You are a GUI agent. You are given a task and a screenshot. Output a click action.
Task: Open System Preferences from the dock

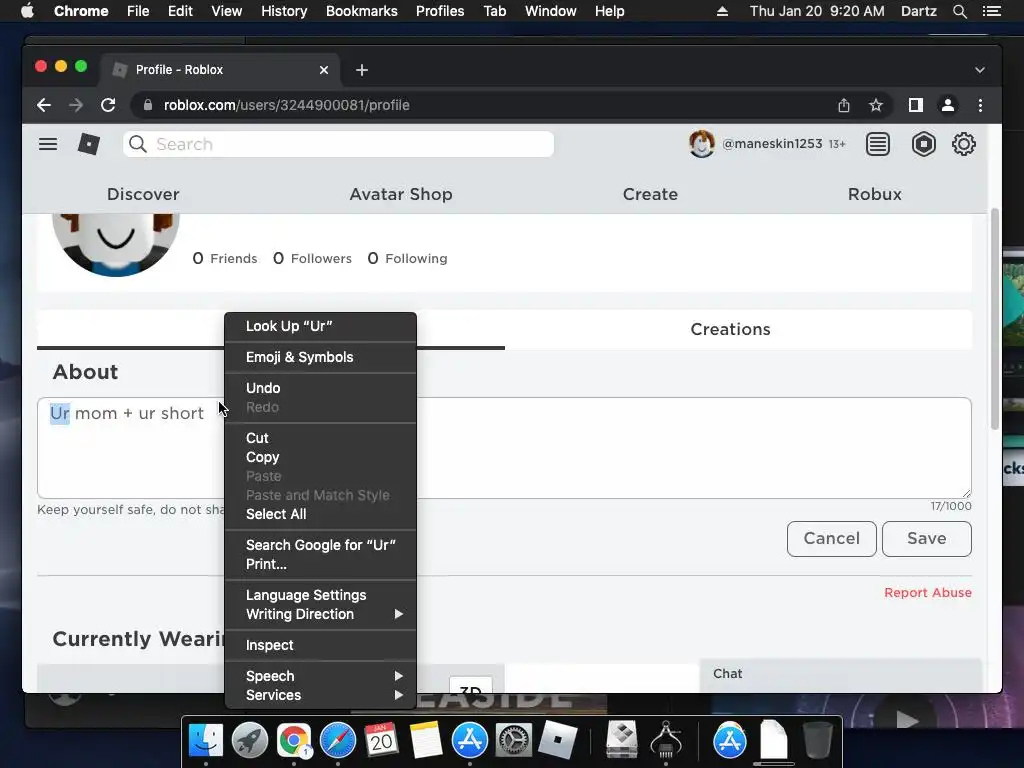coord(513,740)
